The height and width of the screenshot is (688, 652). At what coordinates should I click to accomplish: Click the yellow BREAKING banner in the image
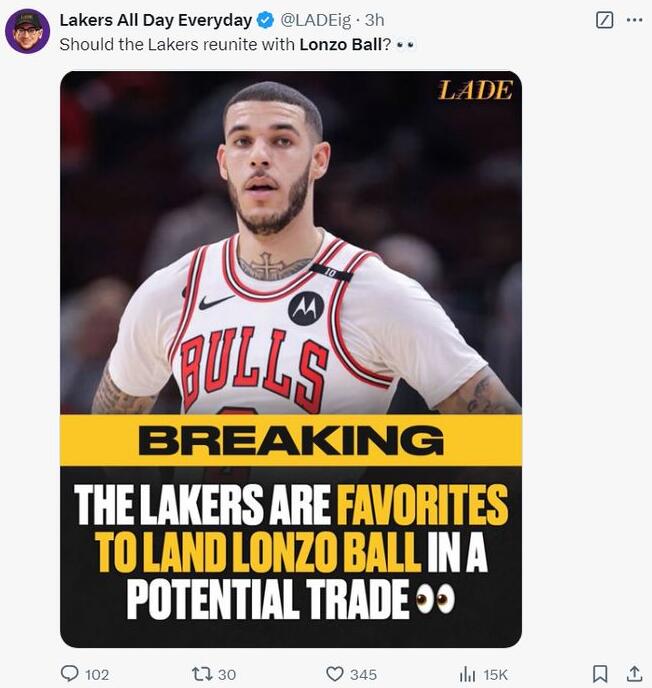[290, 441]
